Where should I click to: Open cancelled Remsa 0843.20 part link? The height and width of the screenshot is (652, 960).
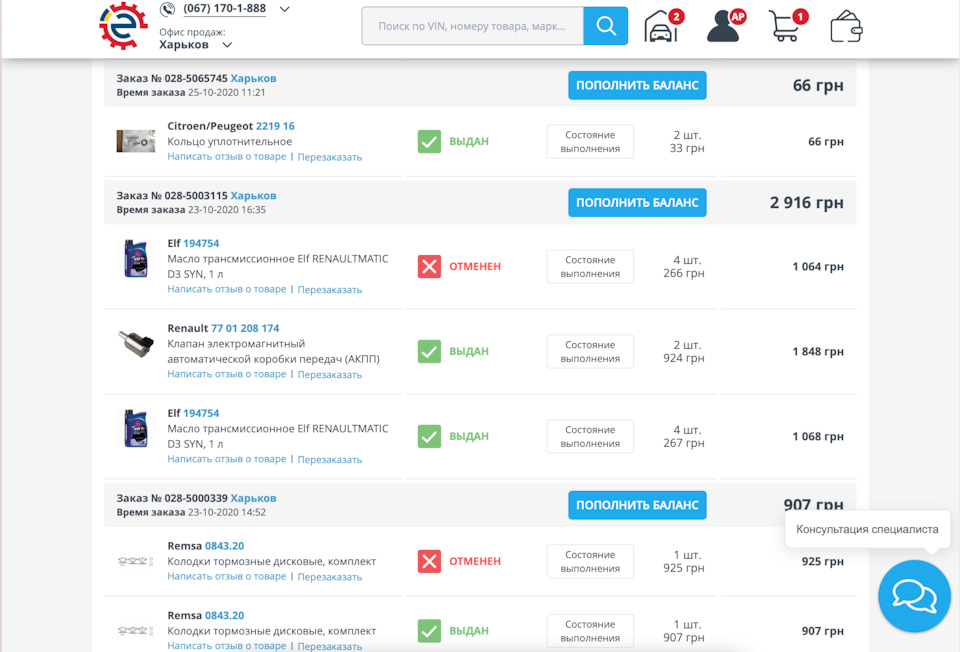tap(224, 546)
